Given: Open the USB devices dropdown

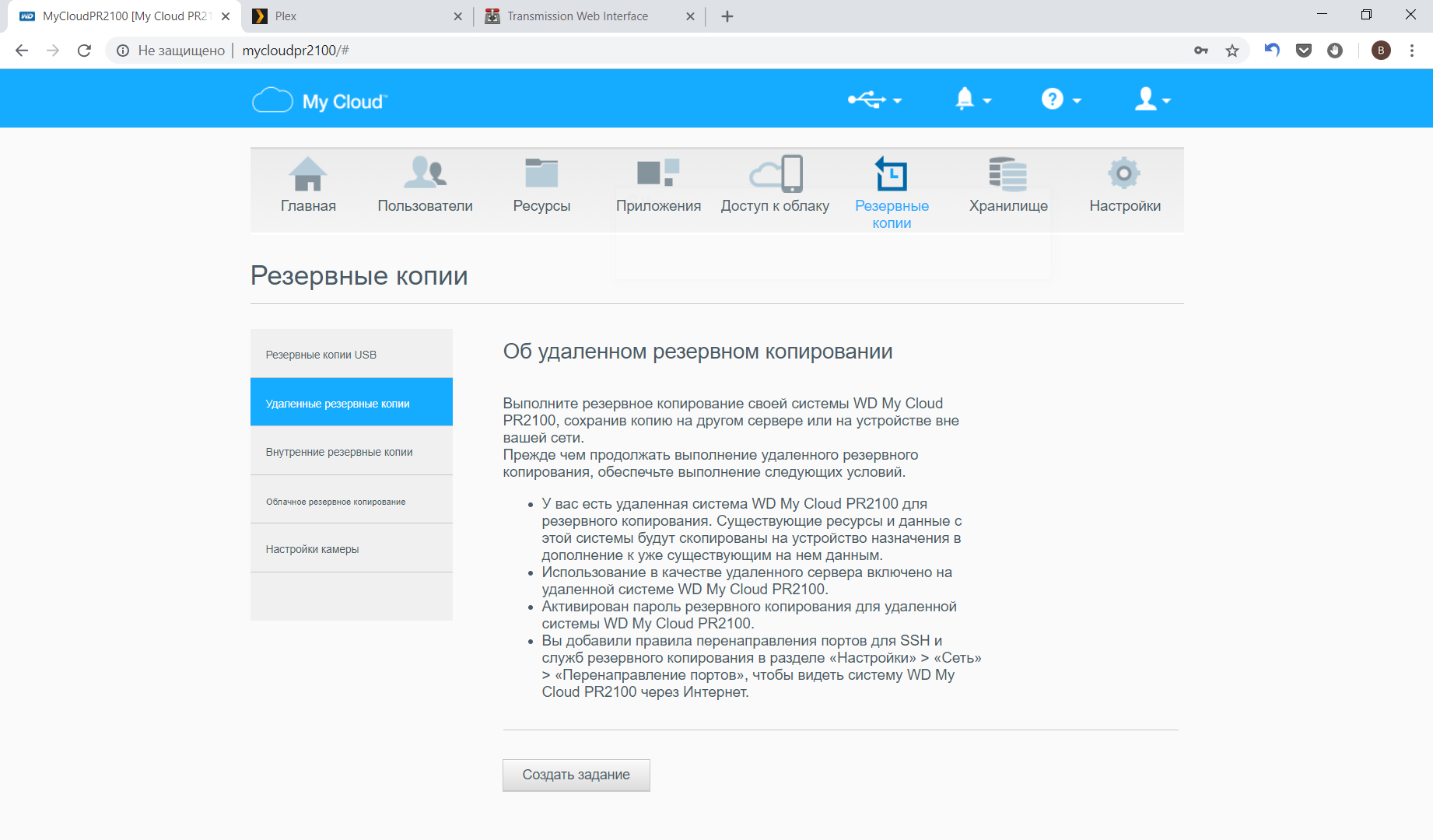Looking at the screenshot, I should point(874,100).
